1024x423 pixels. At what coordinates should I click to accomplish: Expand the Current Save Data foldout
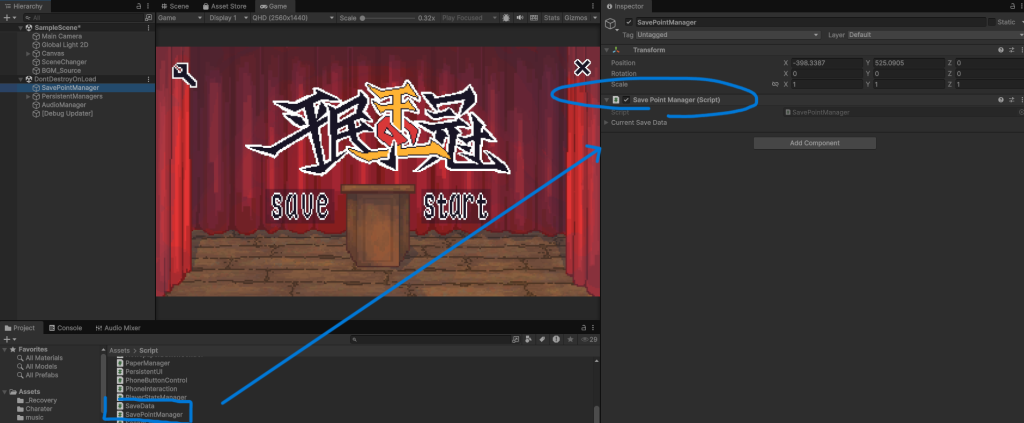click(607, 122)
